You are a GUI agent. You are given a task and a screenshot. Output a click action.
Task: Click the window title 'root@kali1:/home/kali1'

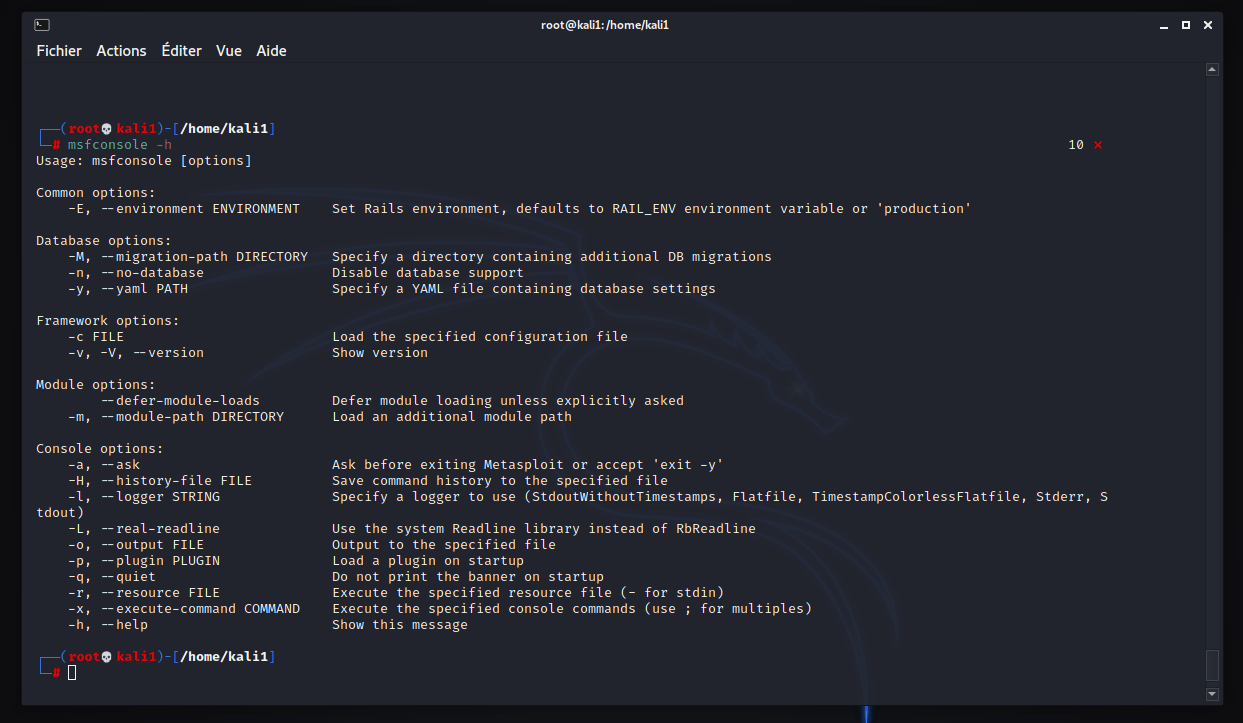[605, 25]
